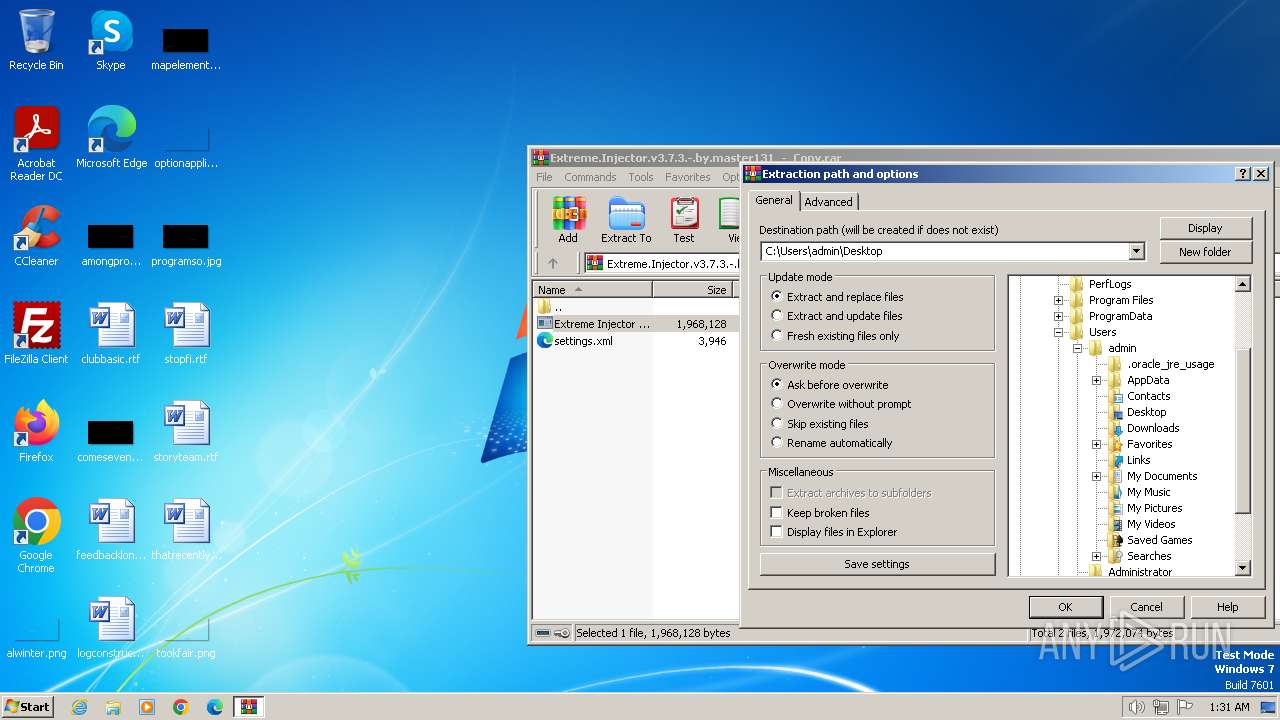The height and width of the screenshot is (720, 1280).
Task: Click the folder tree scroll down arrow
Action: [1243, 568]
